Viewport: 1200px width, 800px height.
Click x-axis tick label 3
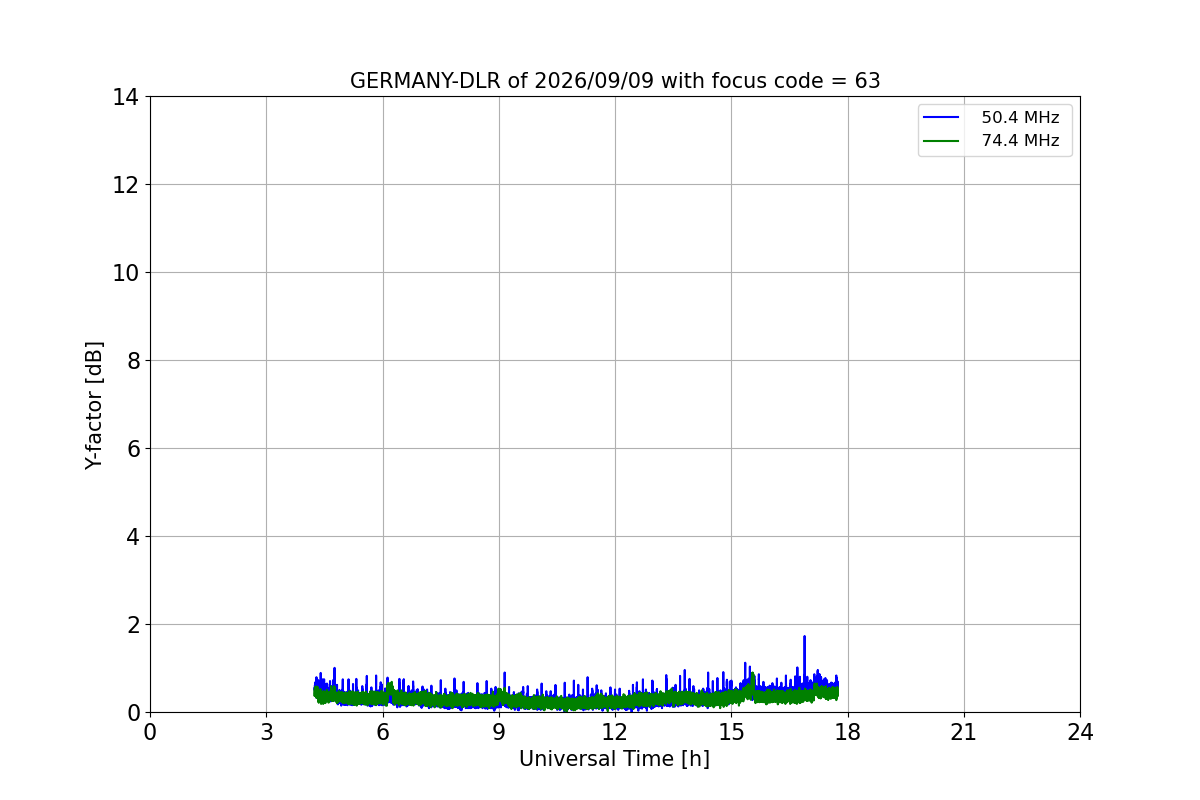[266, 732]
